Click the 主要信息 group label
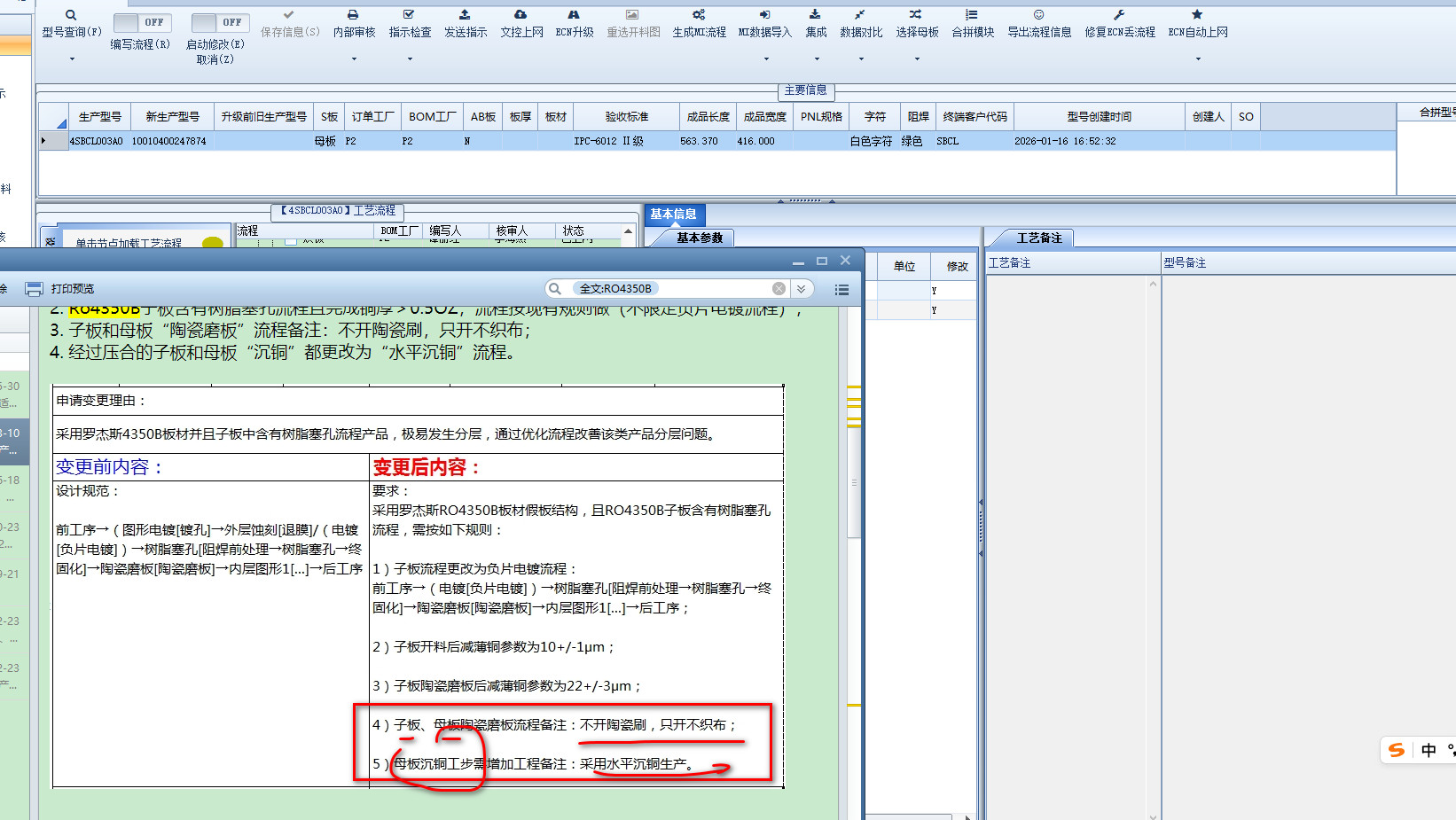1456x820 pixels. click(805, 90)
